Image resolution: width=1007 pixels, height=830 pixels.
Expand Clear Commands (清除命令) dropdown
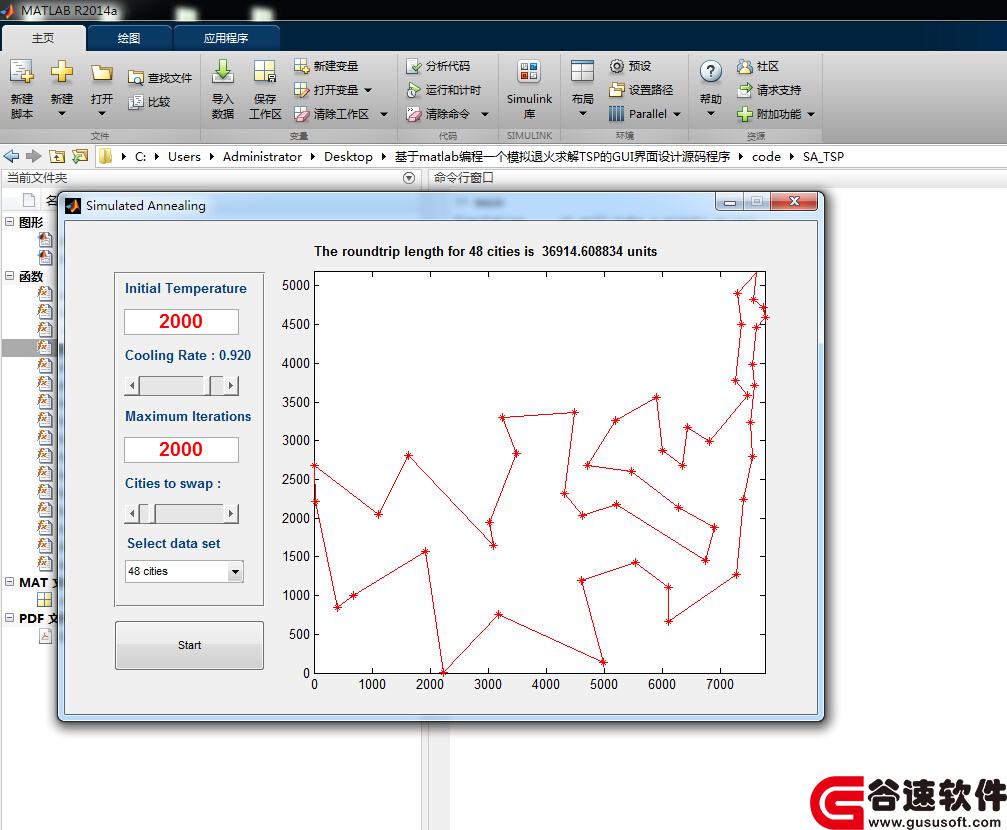[x=485, y=114]
